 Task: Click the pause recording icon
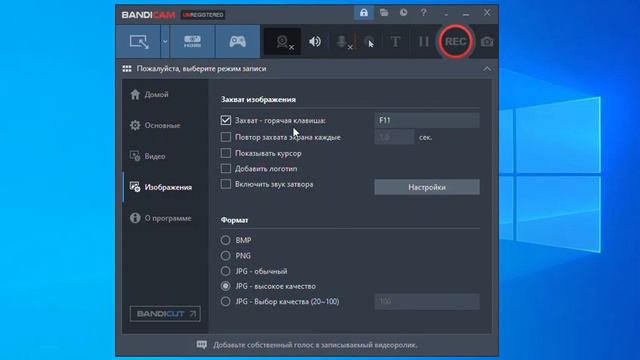pos(423,42)
